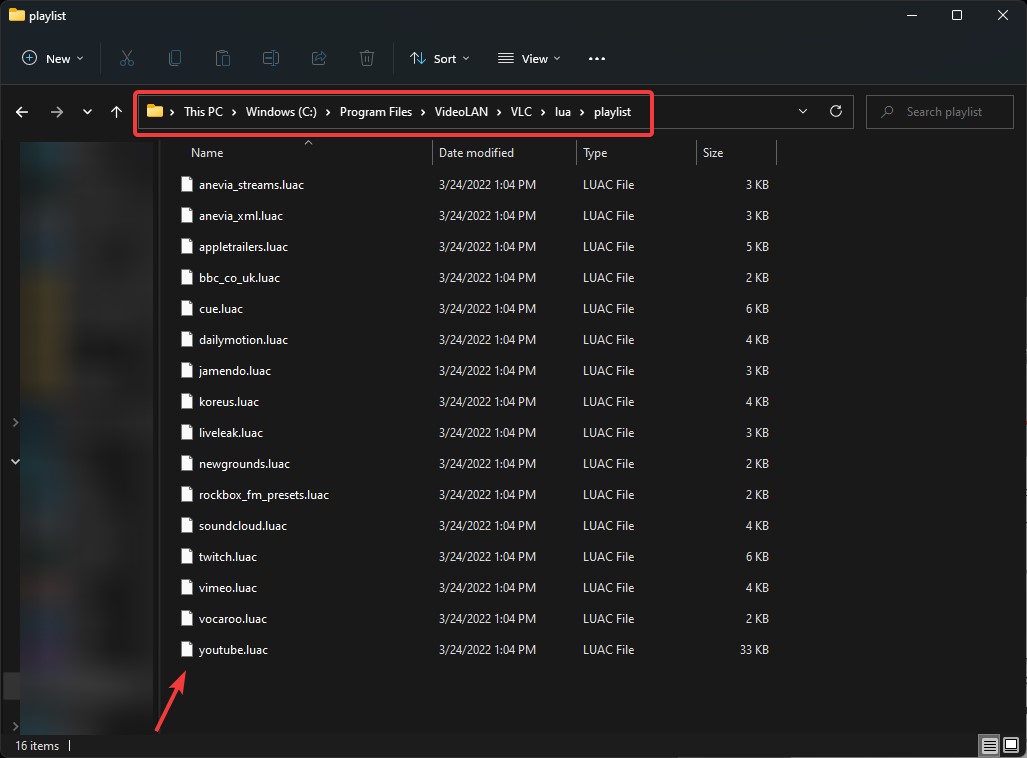
Task: Navigate to lua breadcrumb
Action: coord(563,111)
